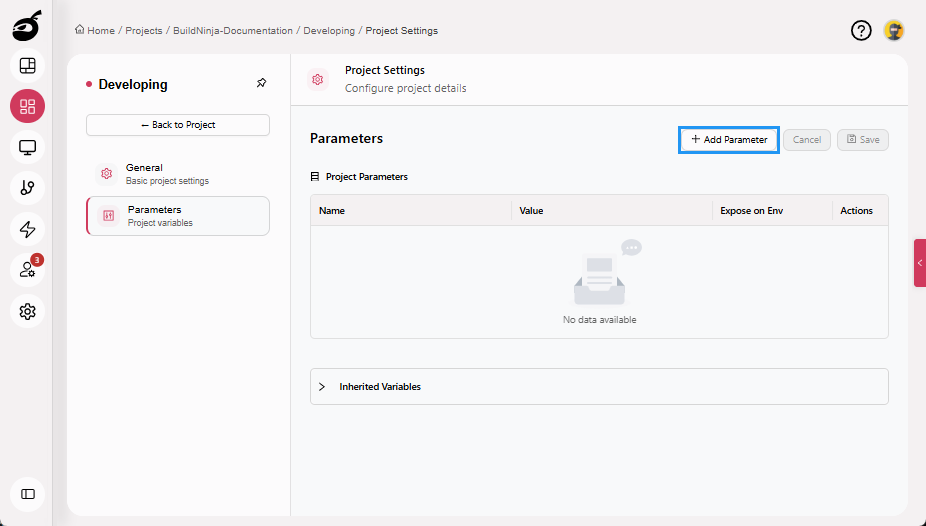The width and height of the screenshot is (926, 526).
Task: Click the Project Settings header gear icon
Action: click(318, 79)
